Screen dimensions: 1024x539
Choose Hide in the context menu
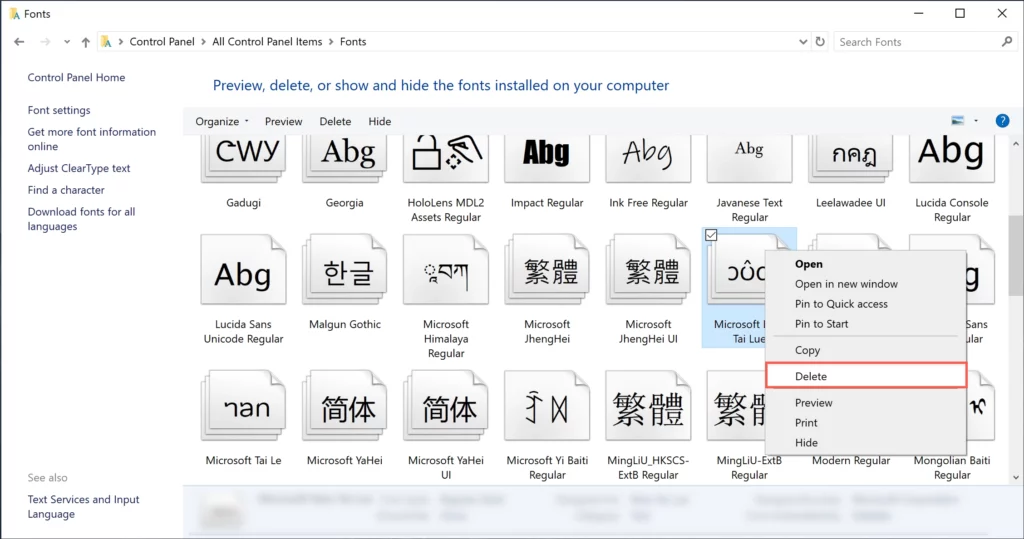tap(865, 442)
